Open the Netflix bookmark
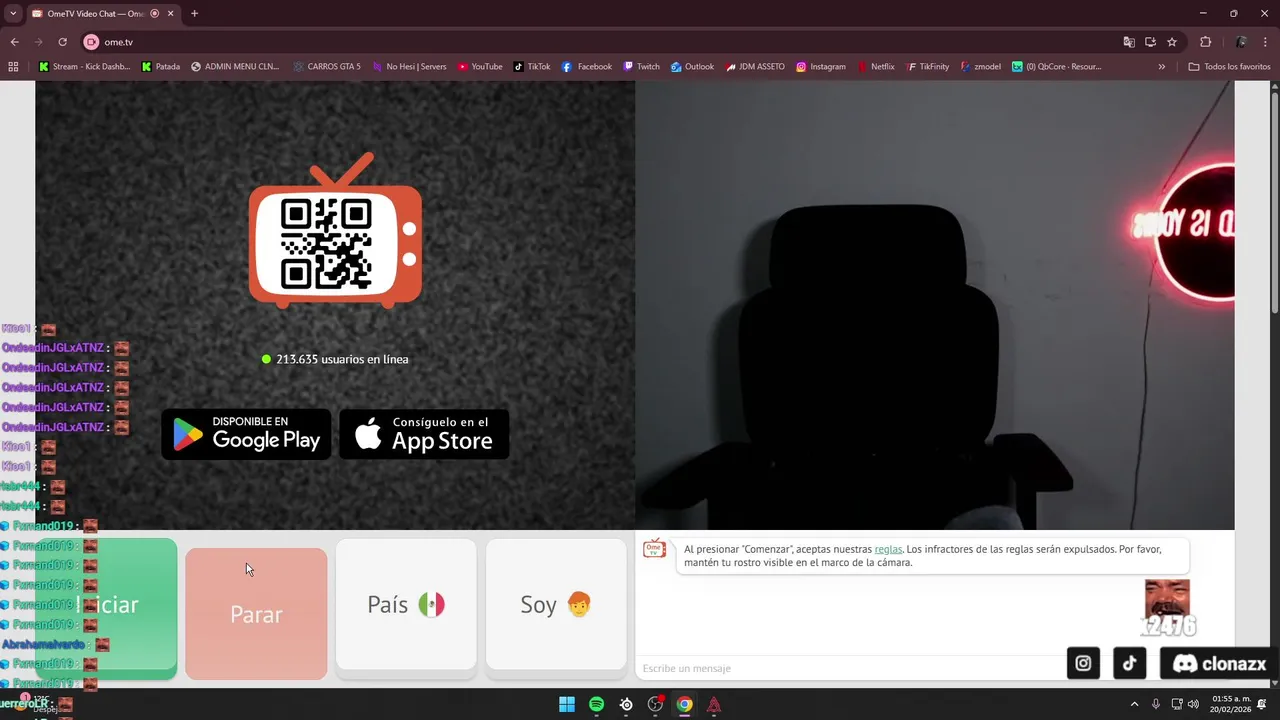The height and width of the screenshot is (720, 1280). [875, 67]
